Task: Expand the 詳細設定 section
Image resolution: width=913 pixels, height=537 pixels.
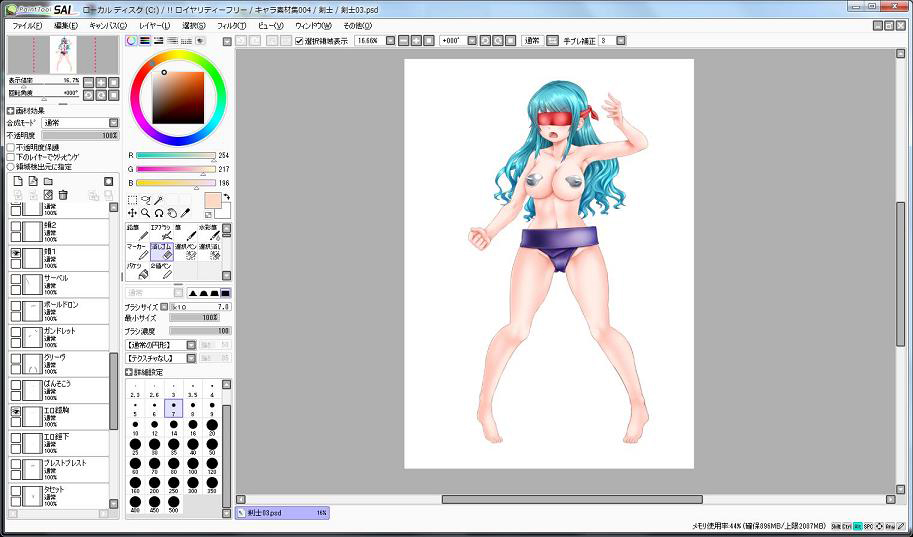Action: [x=130, y=372]
